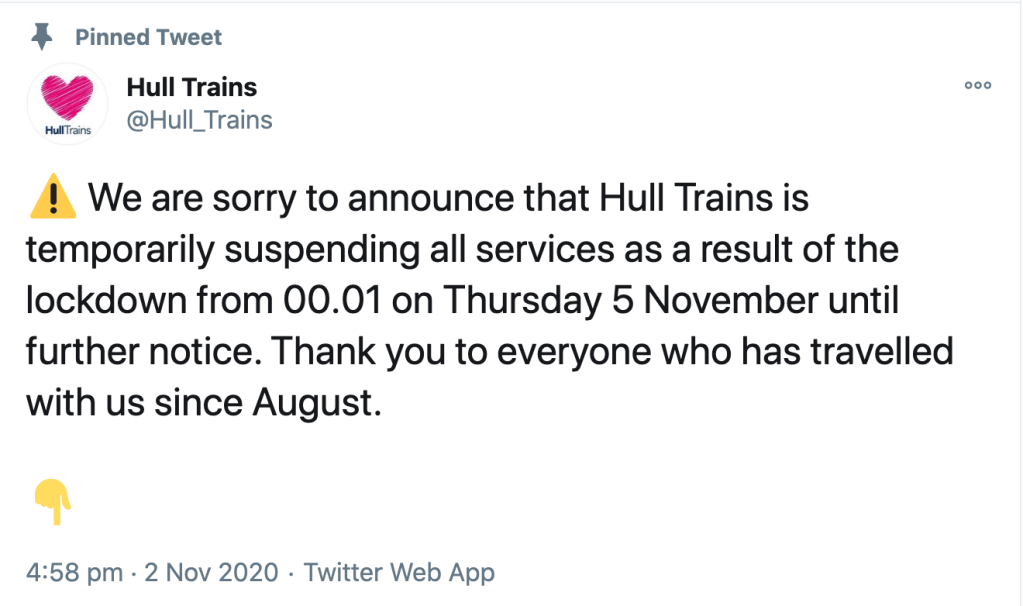This screenshot has width=1023, height=606.
Task: Click the last line 'with us since August.'
Action: click(204, 403)
